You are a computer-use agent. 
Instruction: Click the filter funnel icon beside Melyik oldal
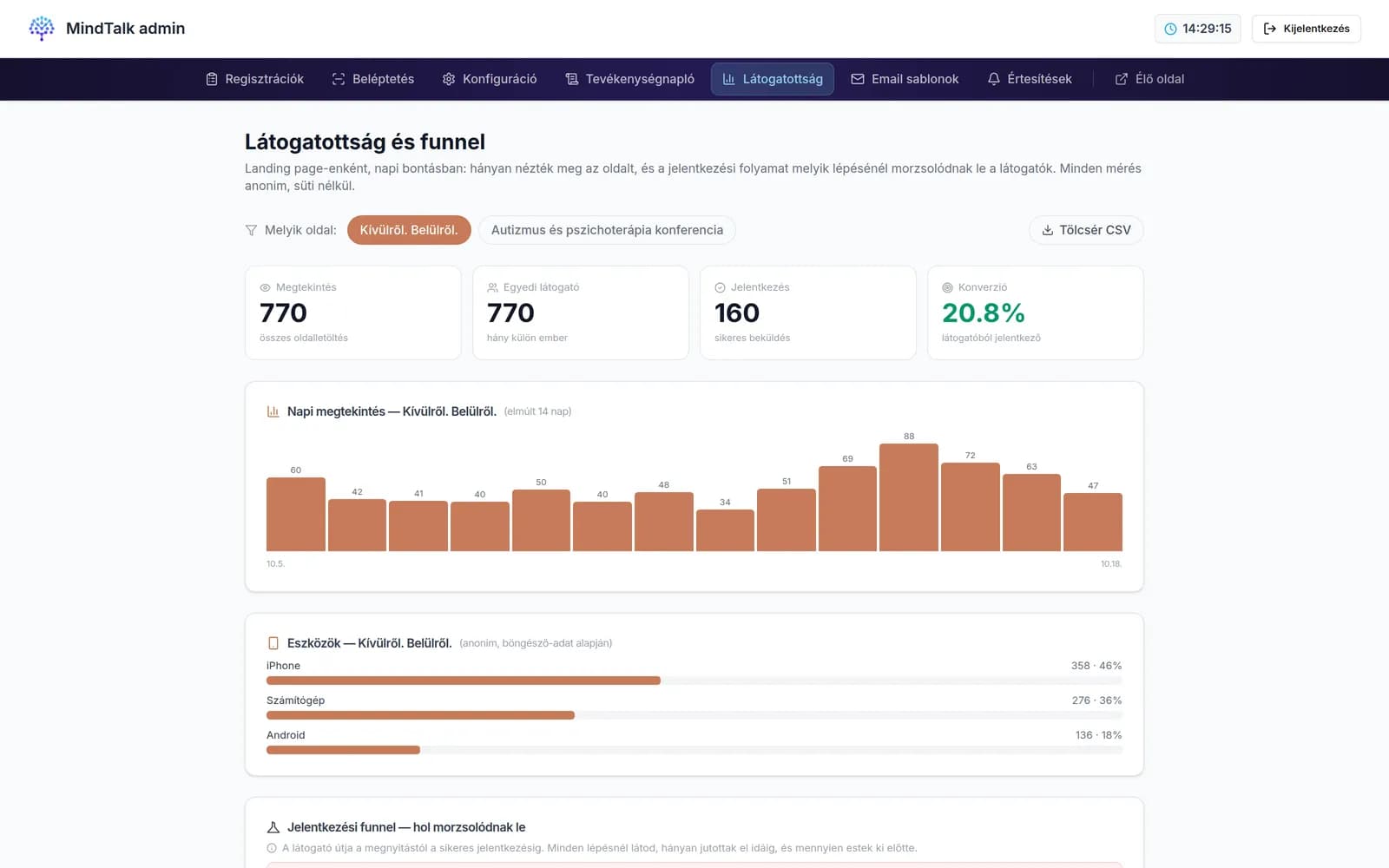251,230
